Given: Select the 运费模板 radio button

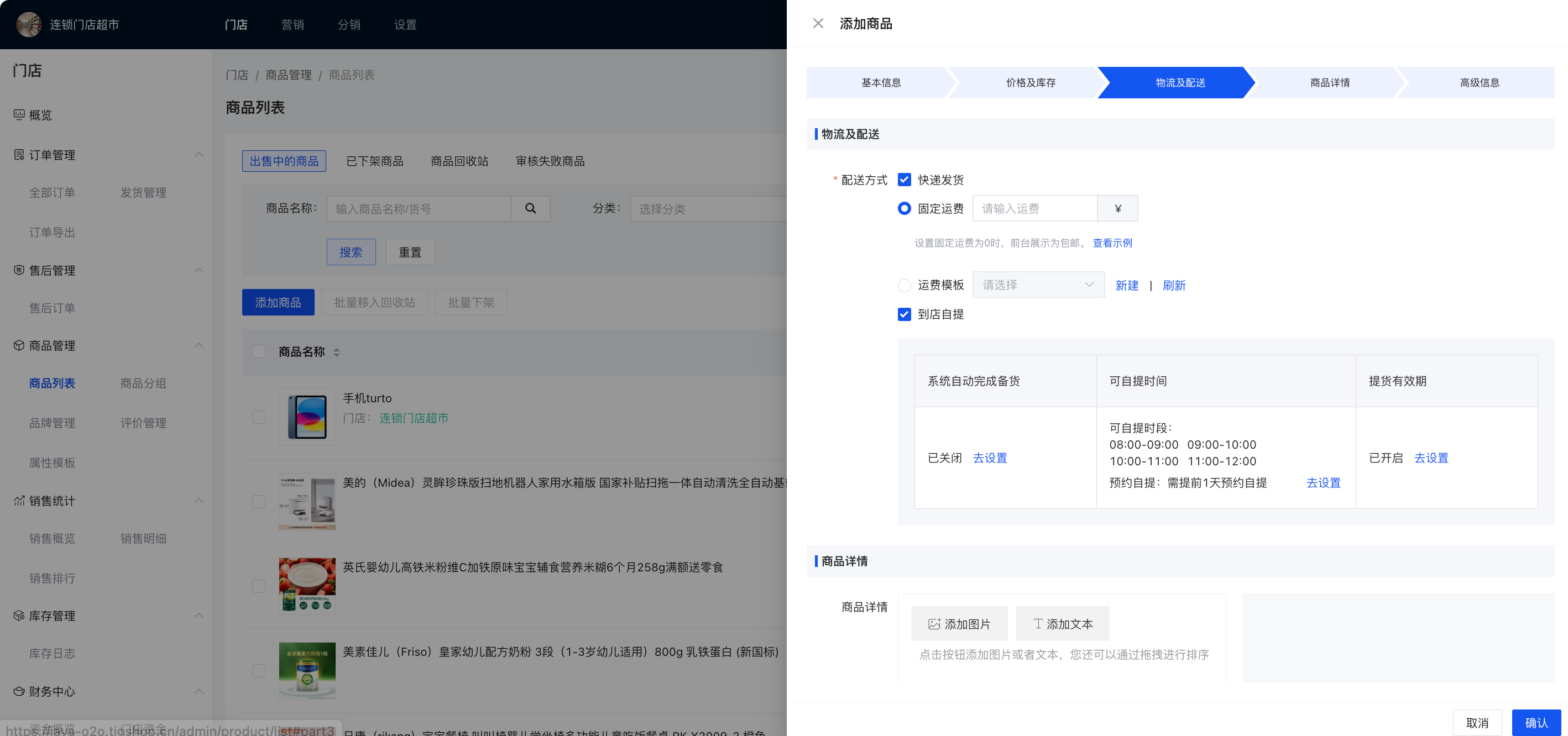Looking at the screenshot, I should [904, 285].
